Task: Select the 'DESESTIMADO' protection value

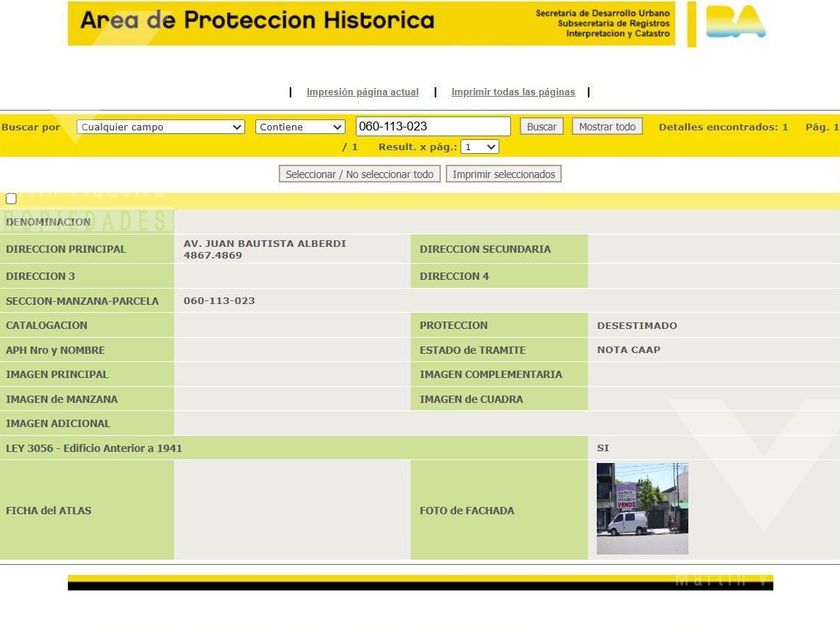Action: coord(637,325)
